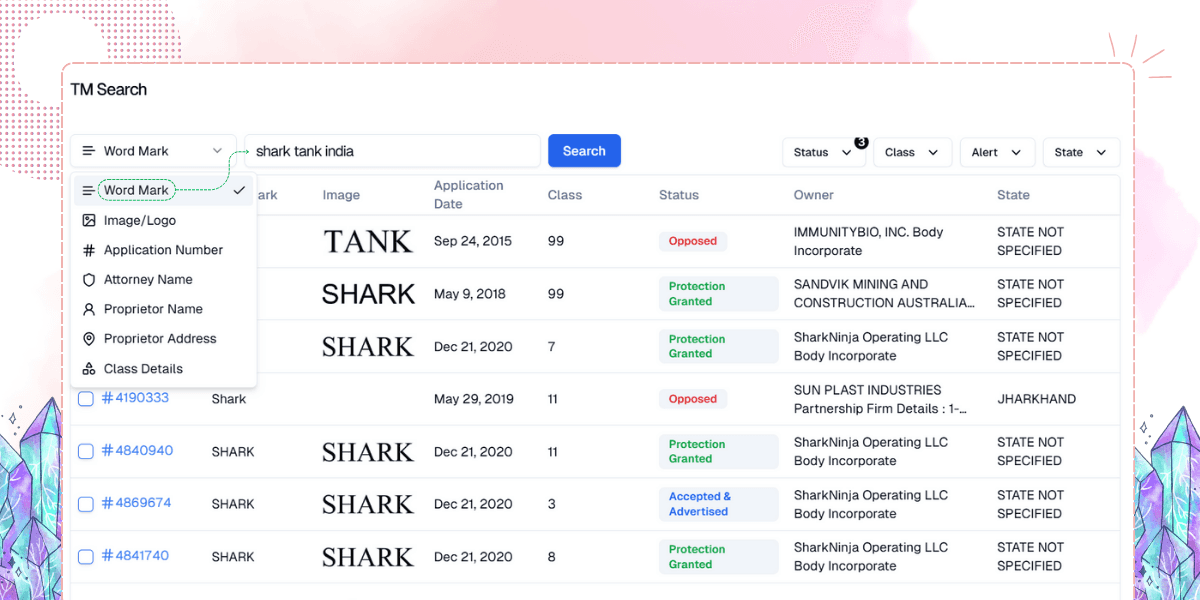Expand the State filter dropdown
The width and height of the screenshot is (1200, 600).
[1081, 152]
